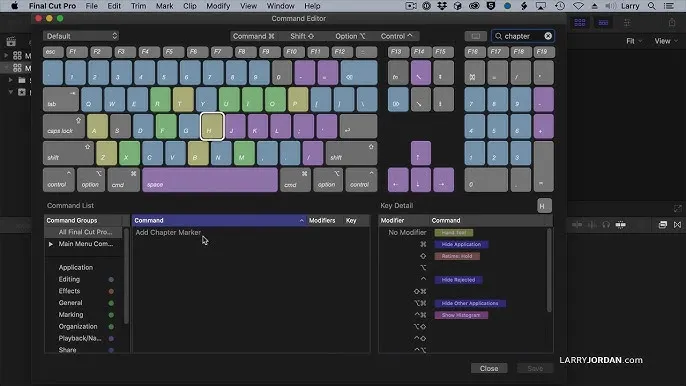The width and height of the screenshot is (686, 386).
Task: Click the Wi-Fi icon in menu bar
Action: point(578,6)
